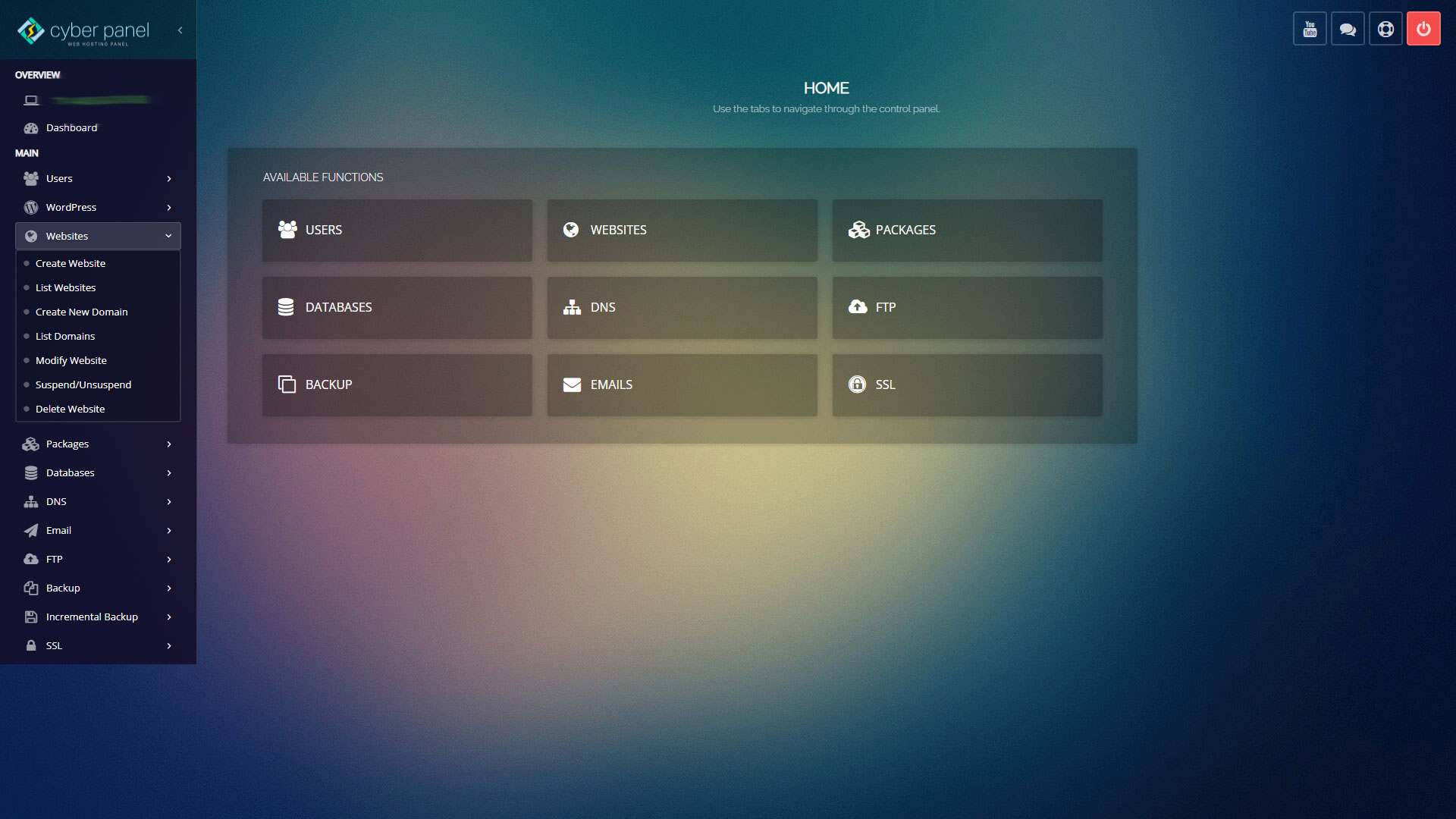This screenshot has height=819, width=1456.
Task: Collapse the Websites sidebar menu
Action: pos(98,236)
